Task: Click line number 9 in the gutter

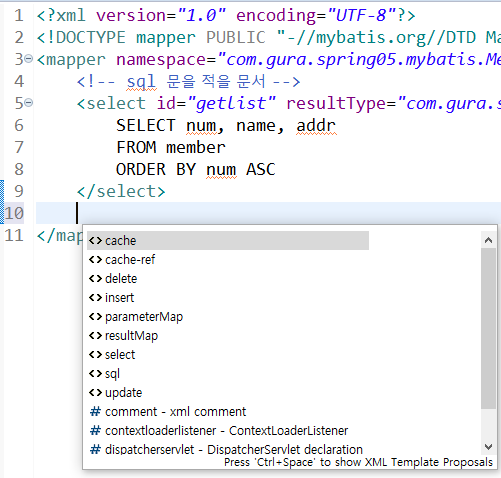Action: 19,191
